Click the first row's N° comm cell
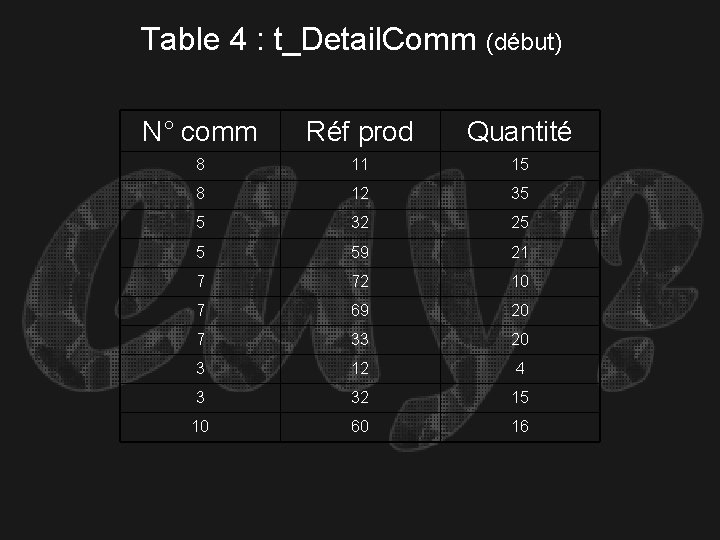The width and height of the screenshot is (720, 540). point(200,165)
